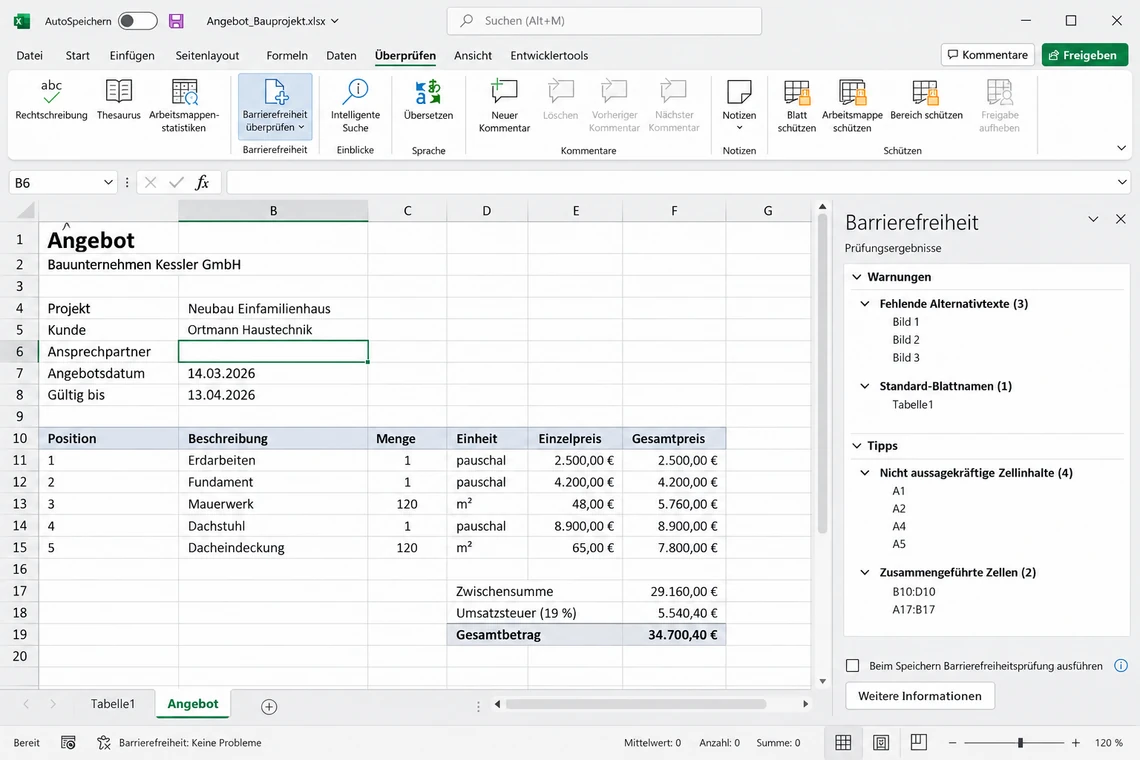Switch to the Ansicht ribbon tab

473,55
